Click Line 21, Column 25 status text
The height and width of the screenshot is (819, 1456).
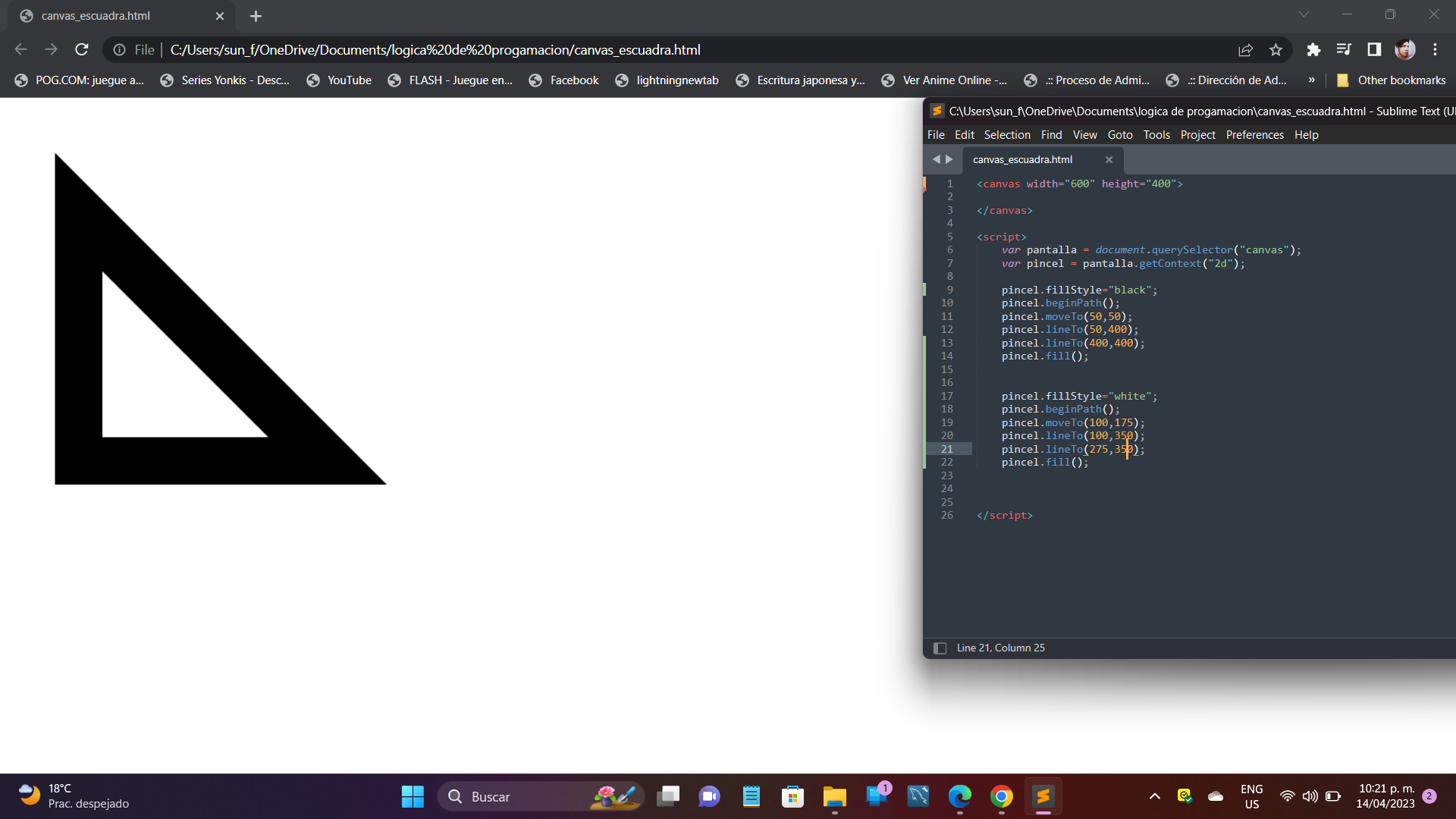click(x=1000, y=648)
